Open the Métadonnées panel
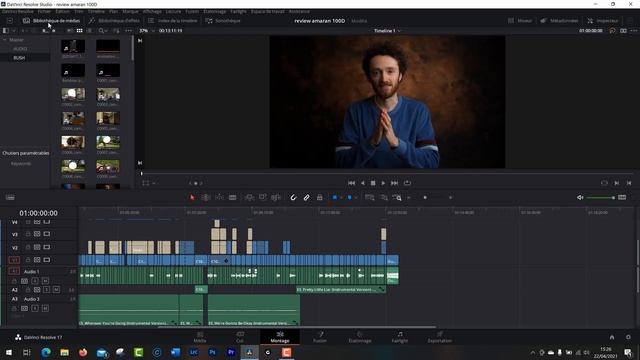Viewport: 640px width, 360px height. tap(559, 20)
